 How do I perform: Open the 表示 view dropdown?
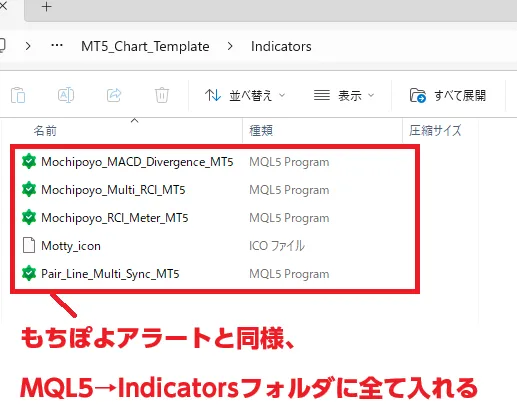[344, 96]
